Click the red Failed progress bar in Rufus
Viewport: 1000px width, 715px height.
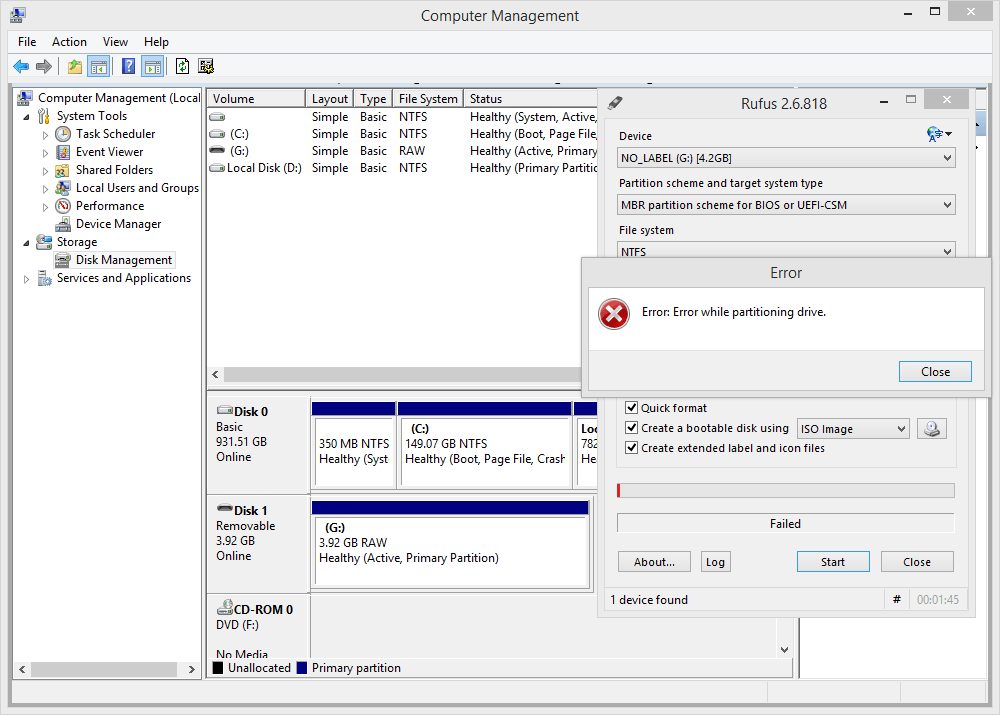pos(785,490)
